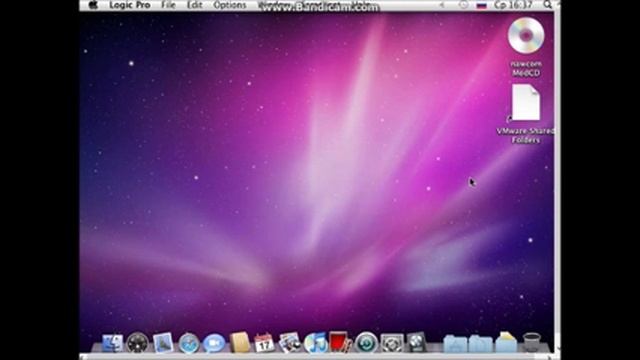Click the clock showing 16:37
Screen dimensions: 640x360
pos(513,5)
